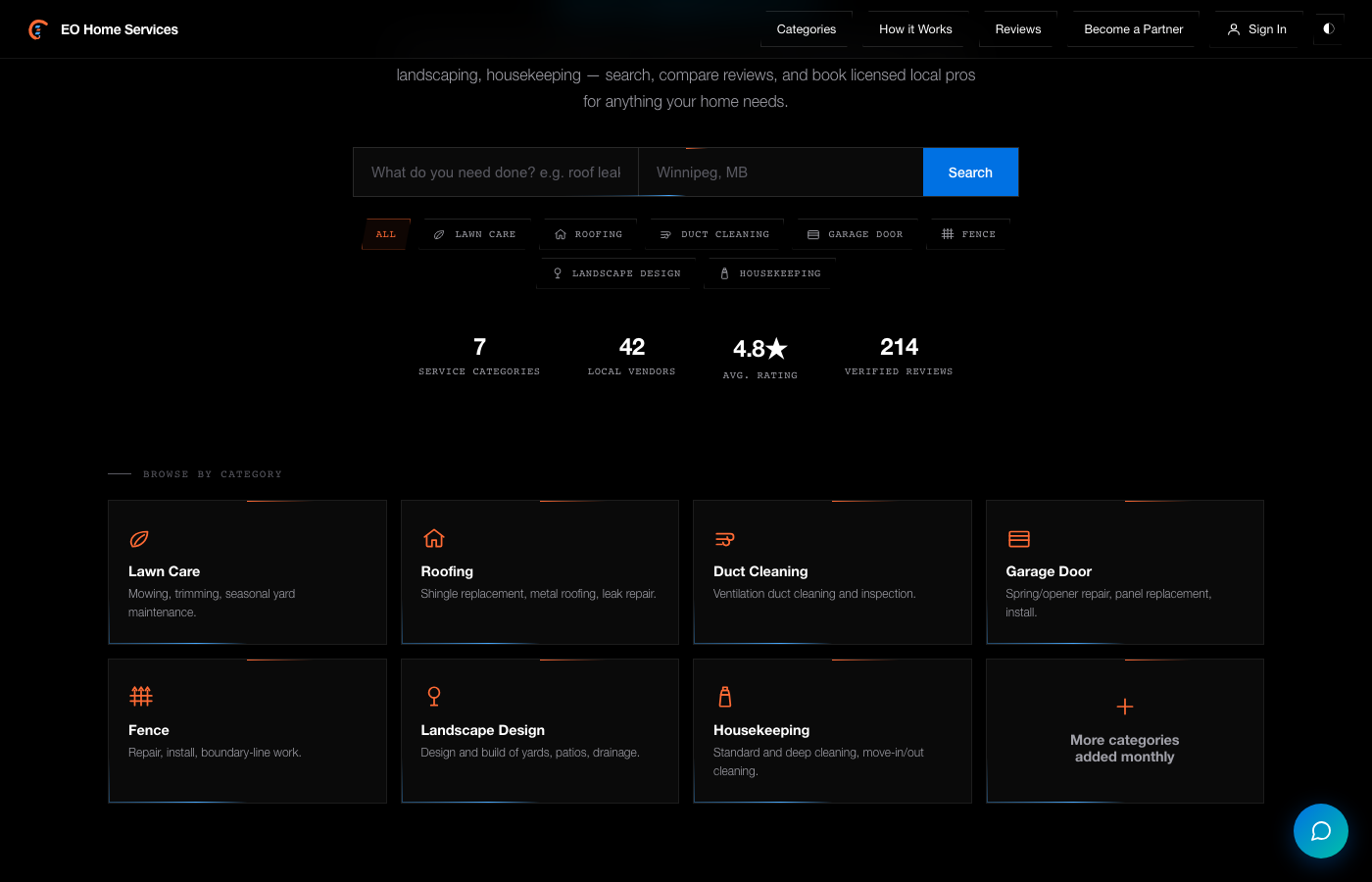The image size is (1372, 882).
Task: Open the Garage Door category title
Action: click(1049, 571)
